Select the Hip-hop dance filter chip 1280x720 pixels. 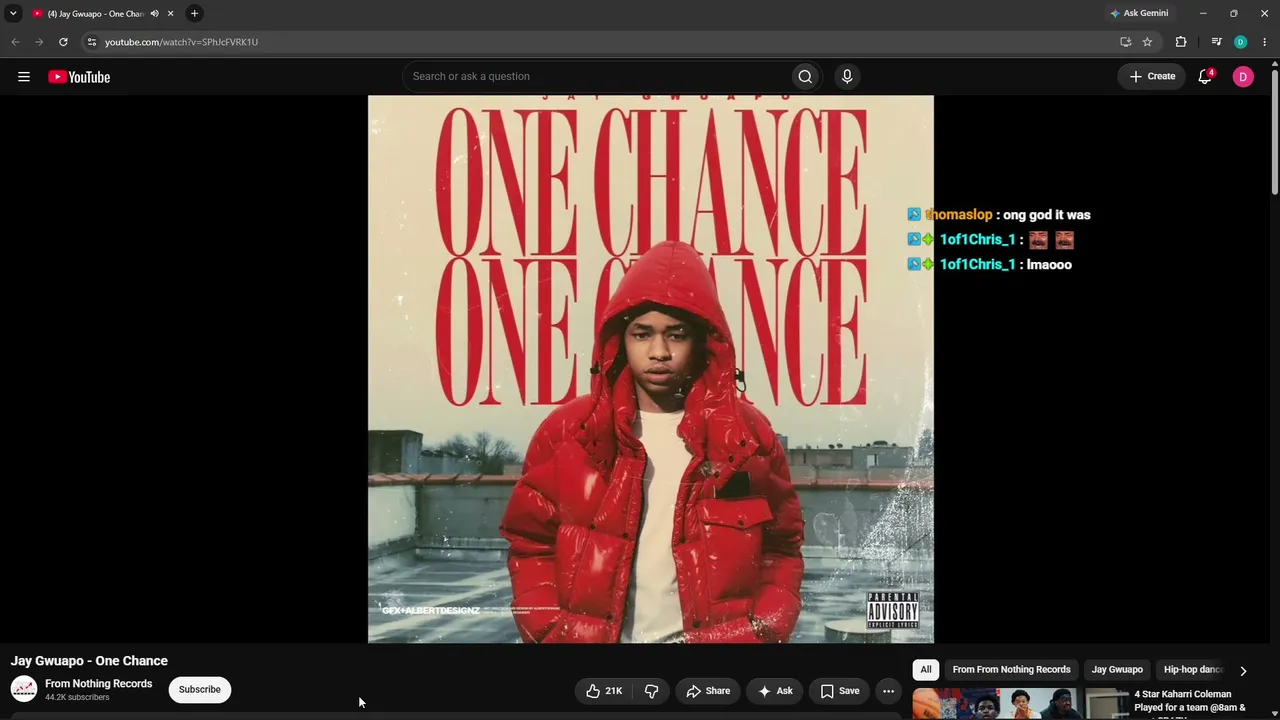pos(1193,670)
